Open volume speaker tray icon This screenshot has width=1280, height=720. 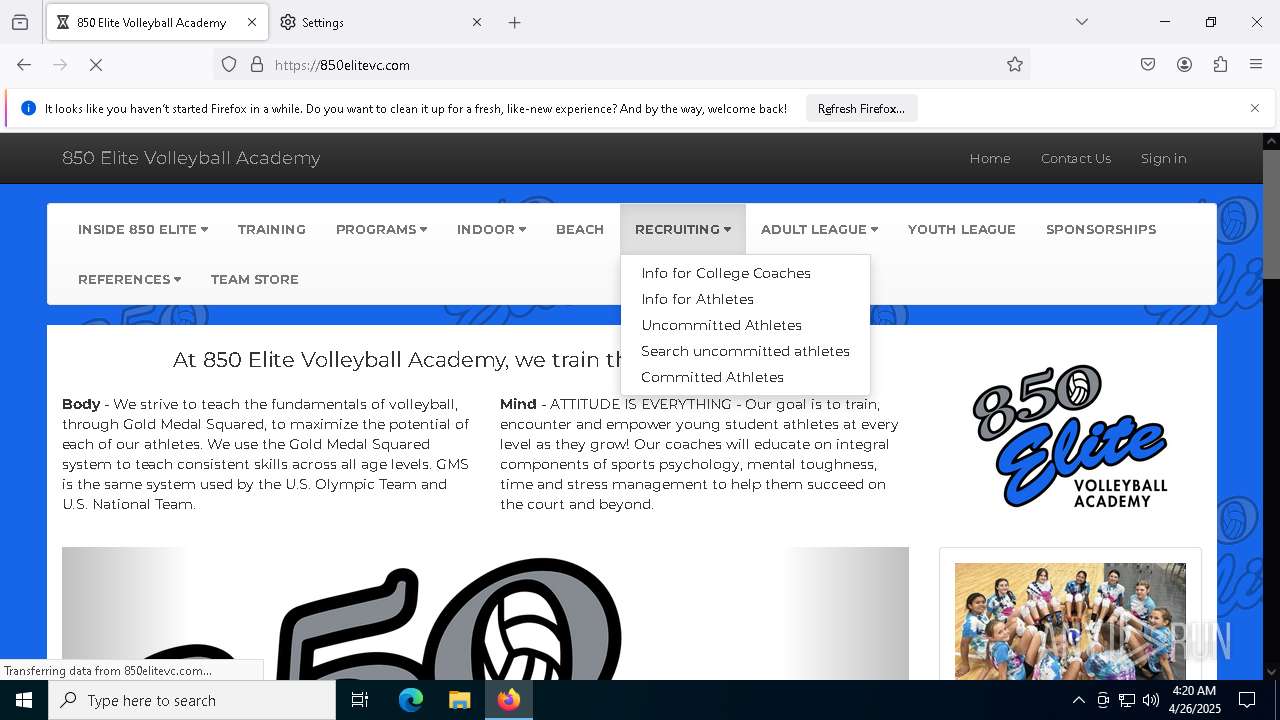[x=1151, y=700]
